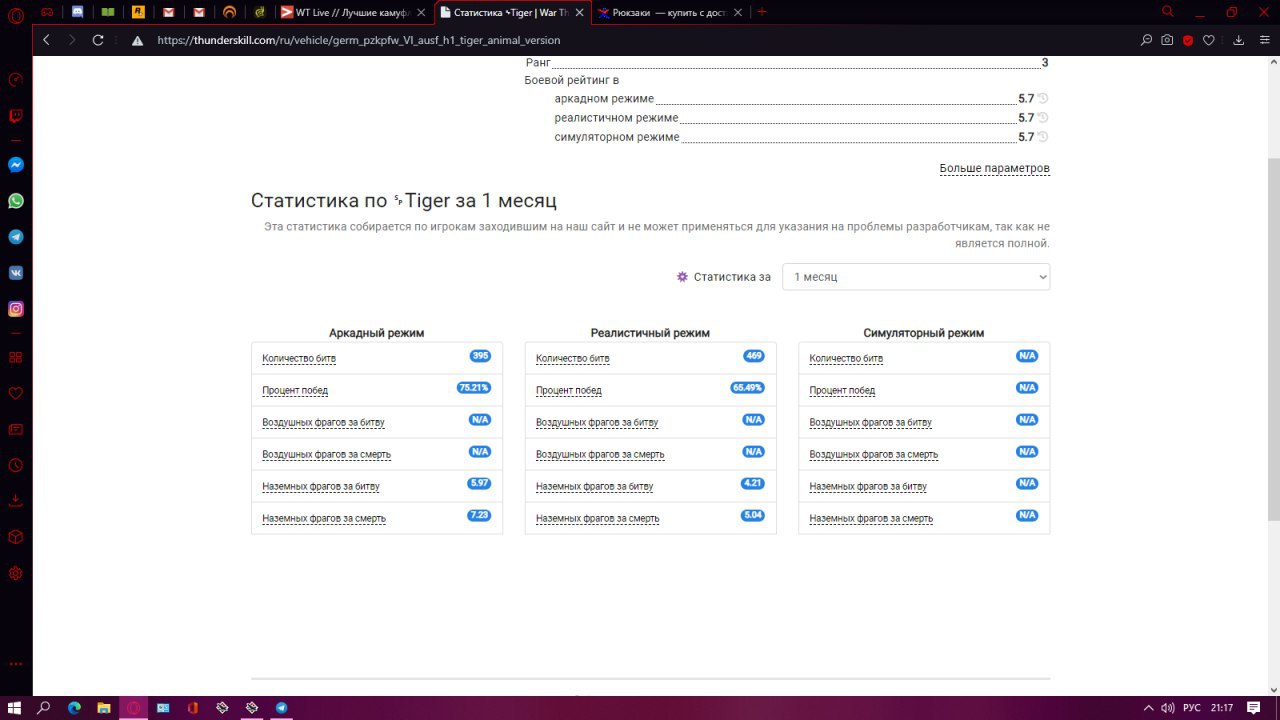The image size is (1280, 720).
Task: Close the WT Live tab
Action: (x=420, y=12)
